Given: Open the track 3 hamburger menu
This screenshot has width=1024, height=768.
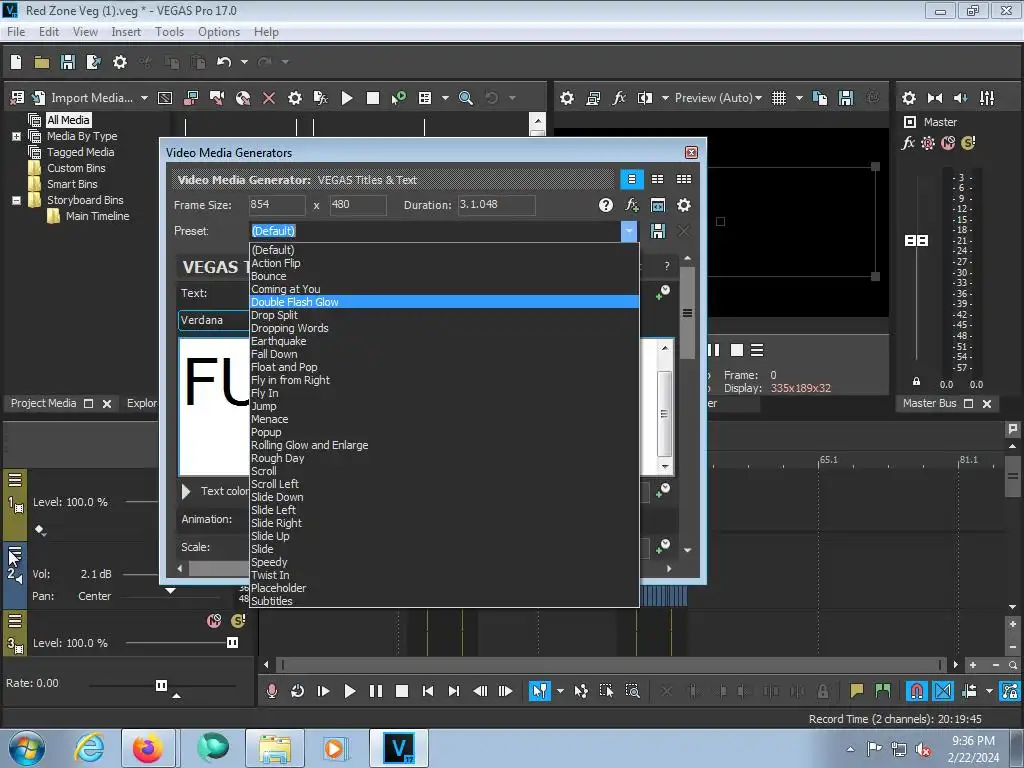Looking at the screenshot, I should click(14, 621).
